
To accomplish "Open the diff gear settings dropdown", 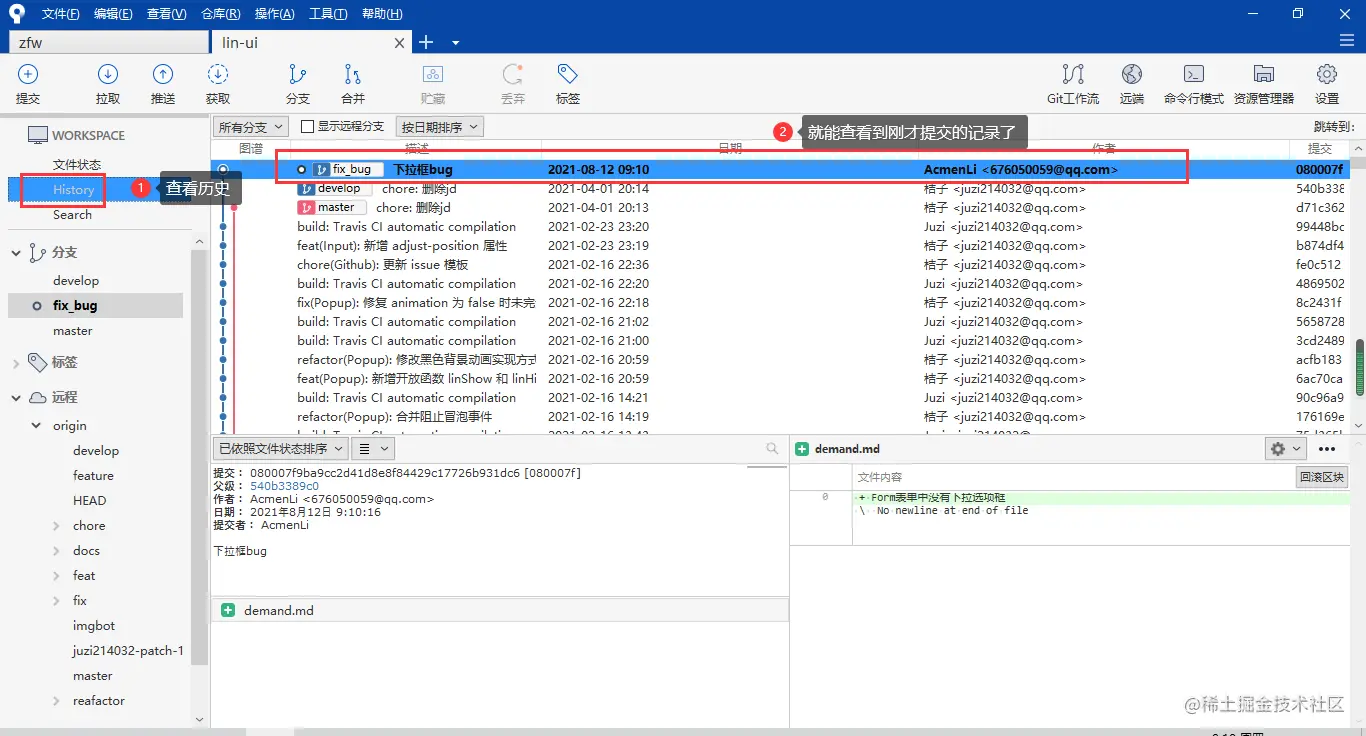I will (1285, 449).
